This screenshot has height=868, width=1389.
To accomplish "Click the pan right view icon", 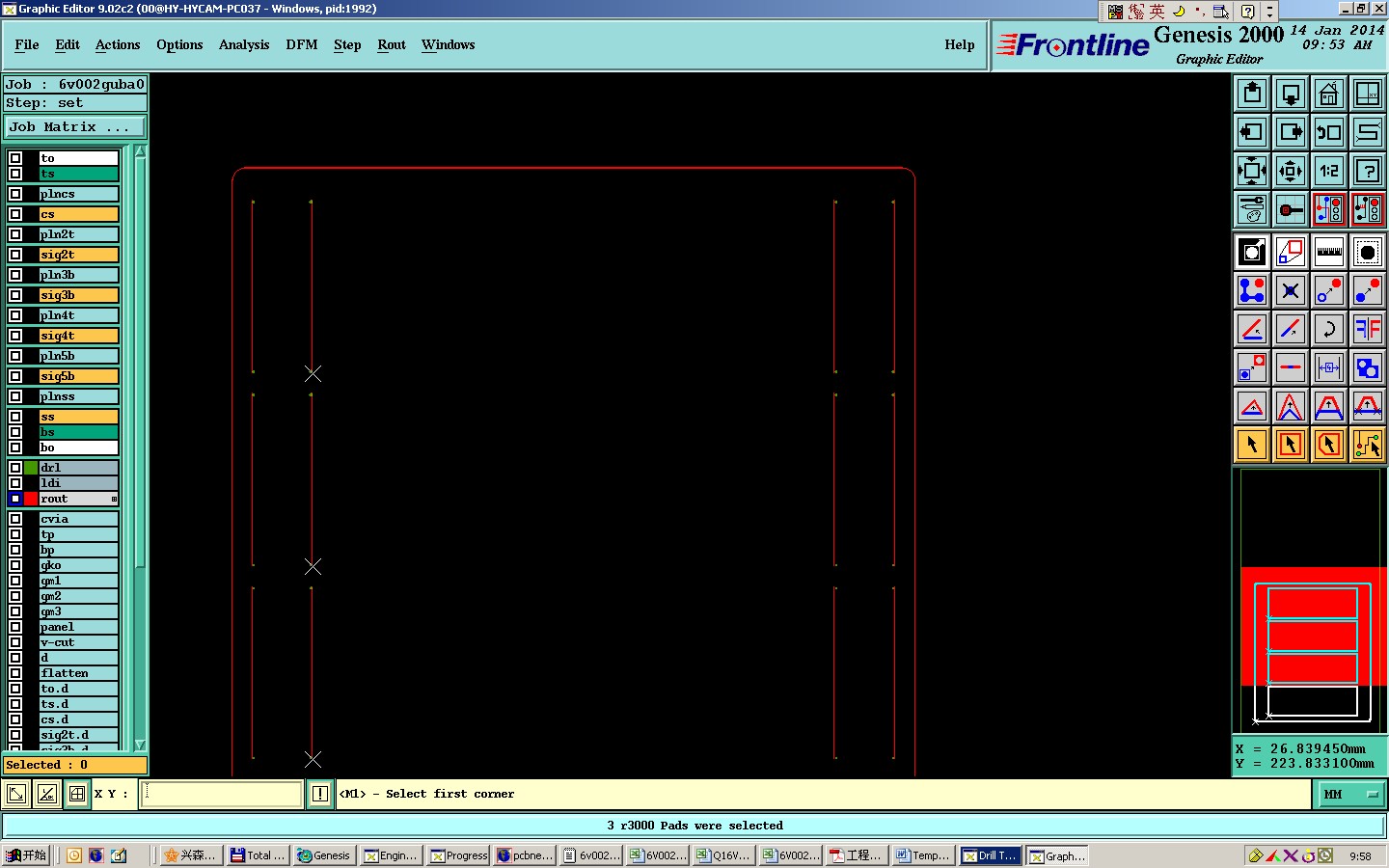I will click(x=1291, y=132).
